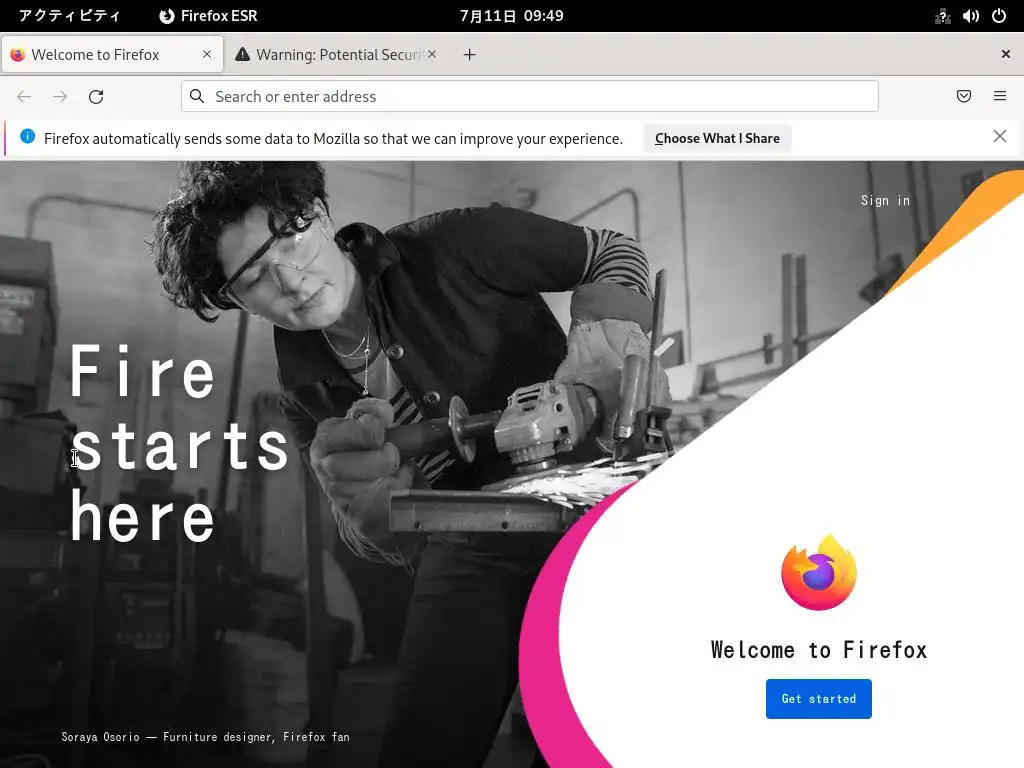Click the network status icon
This screenshot has height=768, width=1024.
tap(942, 16)
